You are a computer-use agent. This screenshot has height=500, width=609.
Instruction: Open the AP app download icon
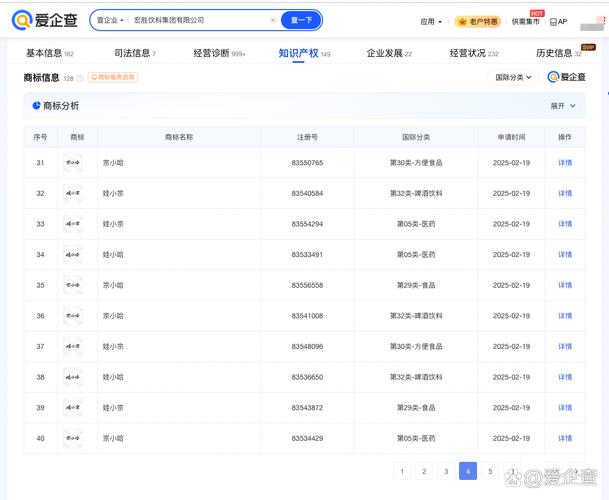click(x=559, y=22)
